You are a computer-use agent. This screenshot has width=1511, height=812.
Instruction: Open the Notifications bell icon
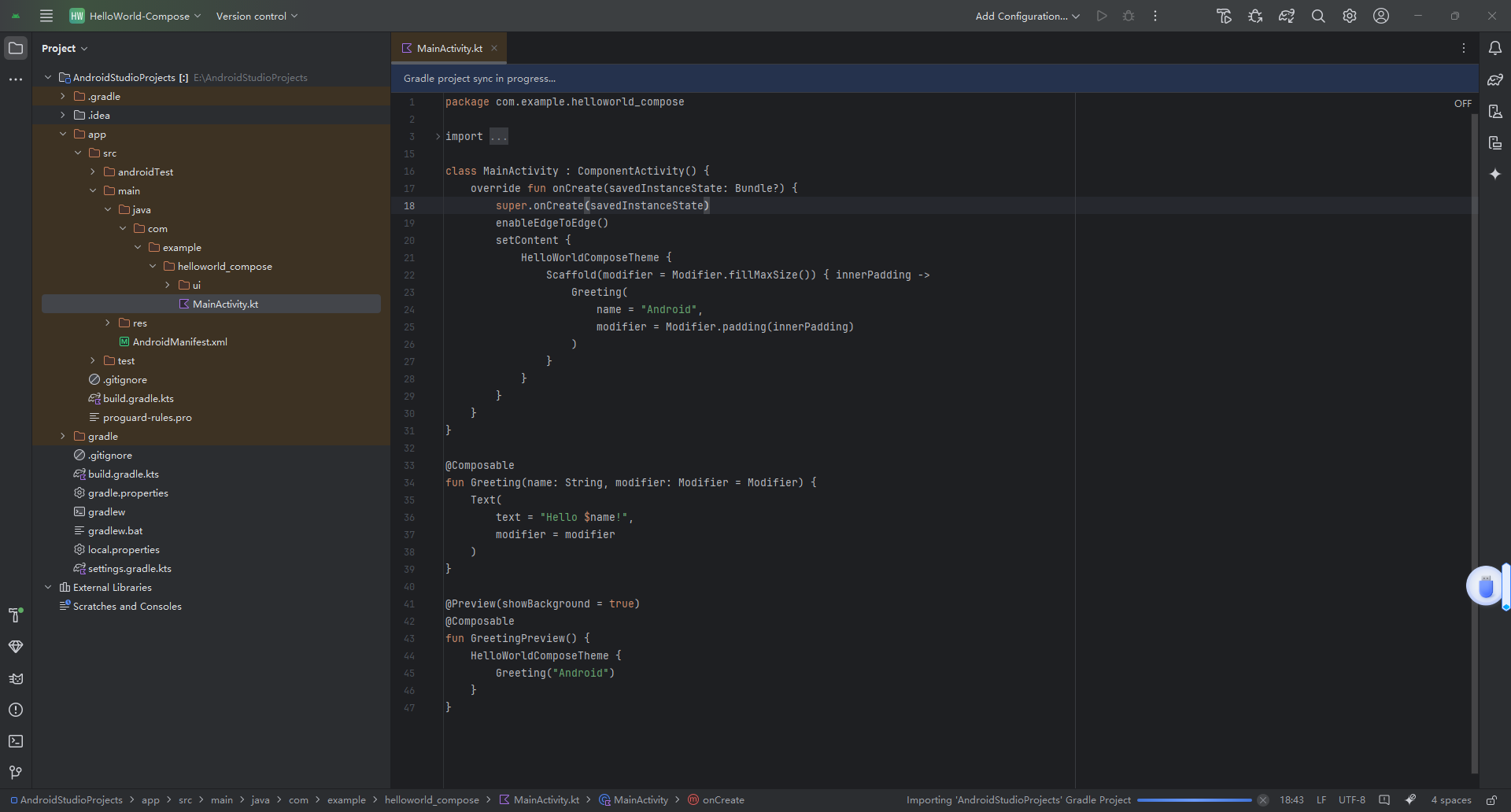[x=1495, y=48]
